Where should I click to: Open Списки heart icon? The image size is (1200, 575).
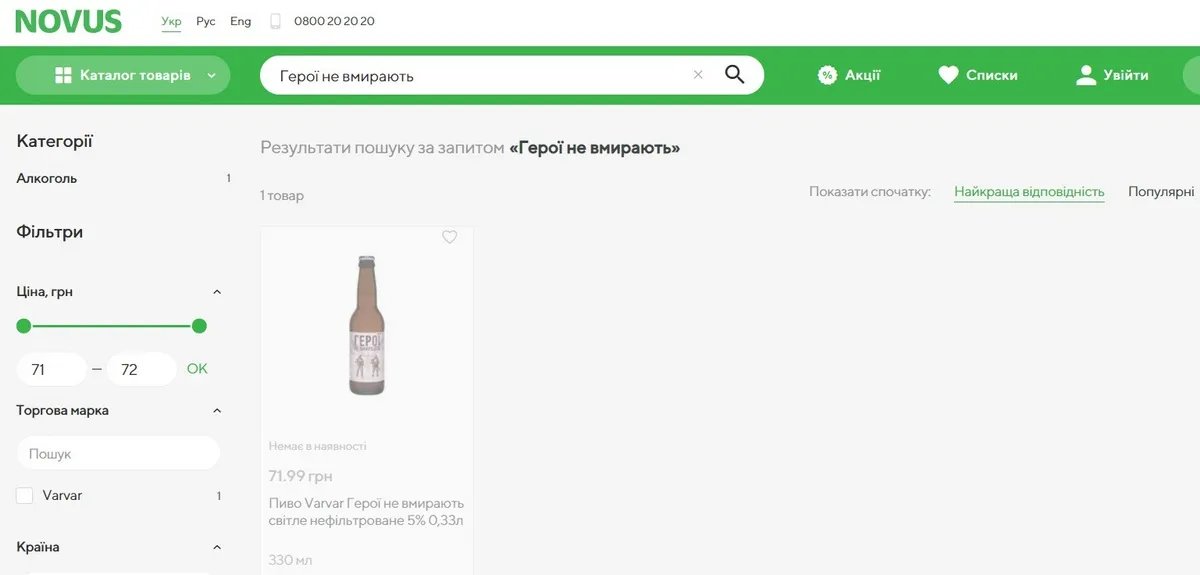[948, 75]
